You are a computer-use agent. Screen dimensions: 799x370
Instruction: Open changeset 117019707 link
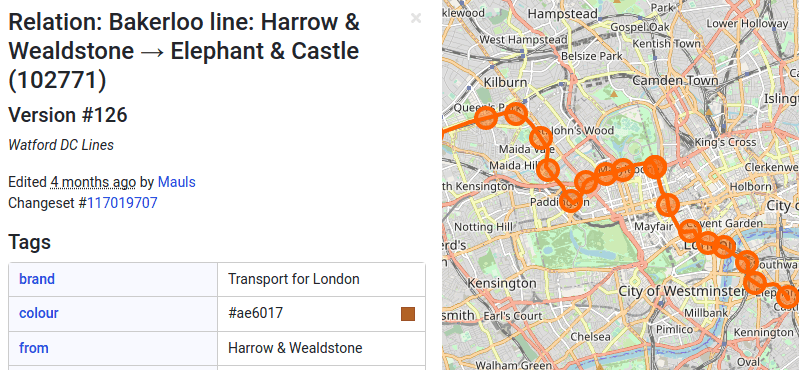[x=122, y=203]
